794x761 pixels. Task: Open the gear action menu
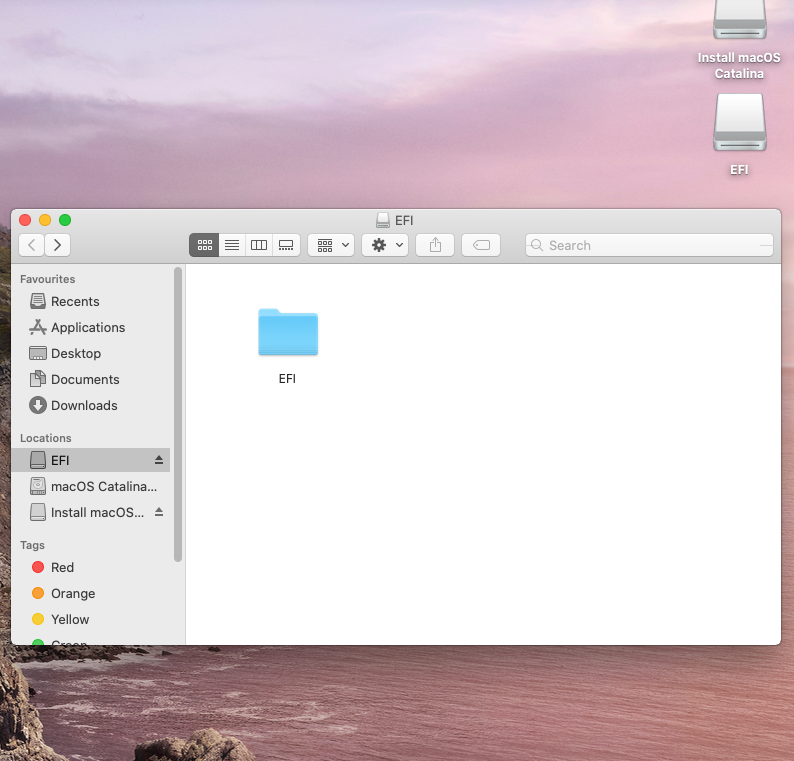click(385, 245)
